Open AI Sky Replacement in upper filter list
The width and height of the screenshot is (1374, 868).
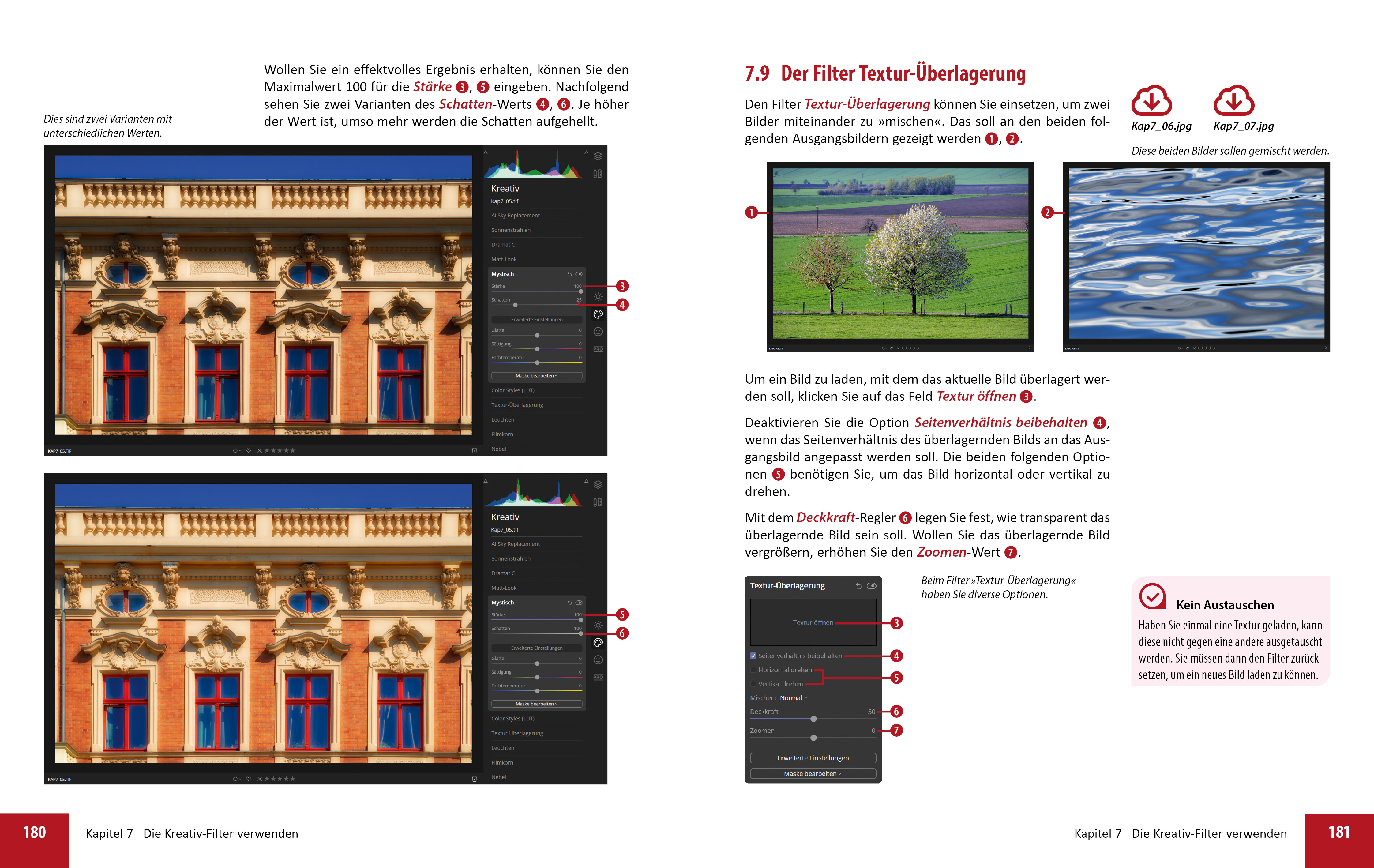[x=515, y=216]
